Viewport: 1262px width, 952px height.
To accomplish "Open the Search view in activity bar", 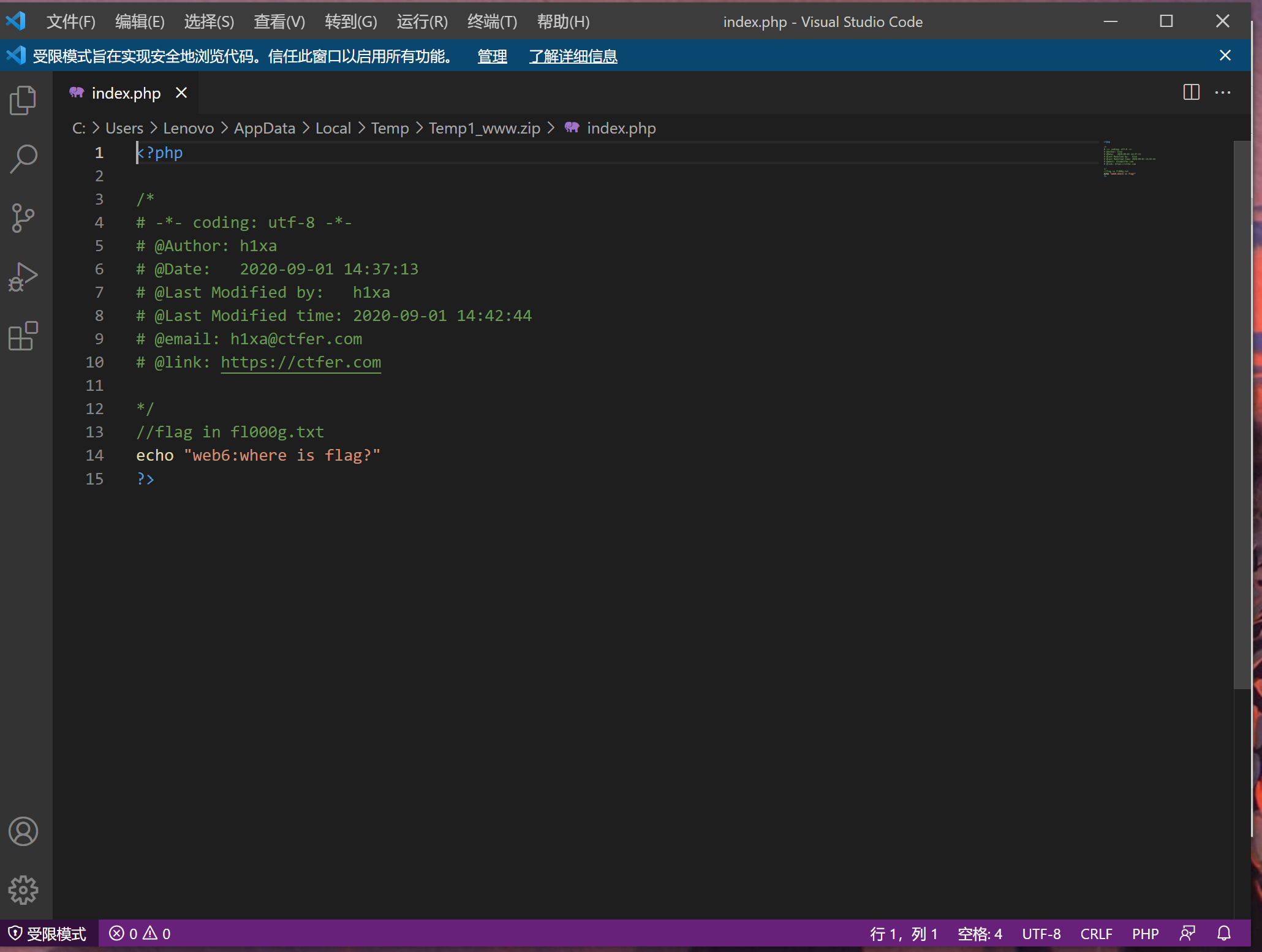I will point(23,159).
